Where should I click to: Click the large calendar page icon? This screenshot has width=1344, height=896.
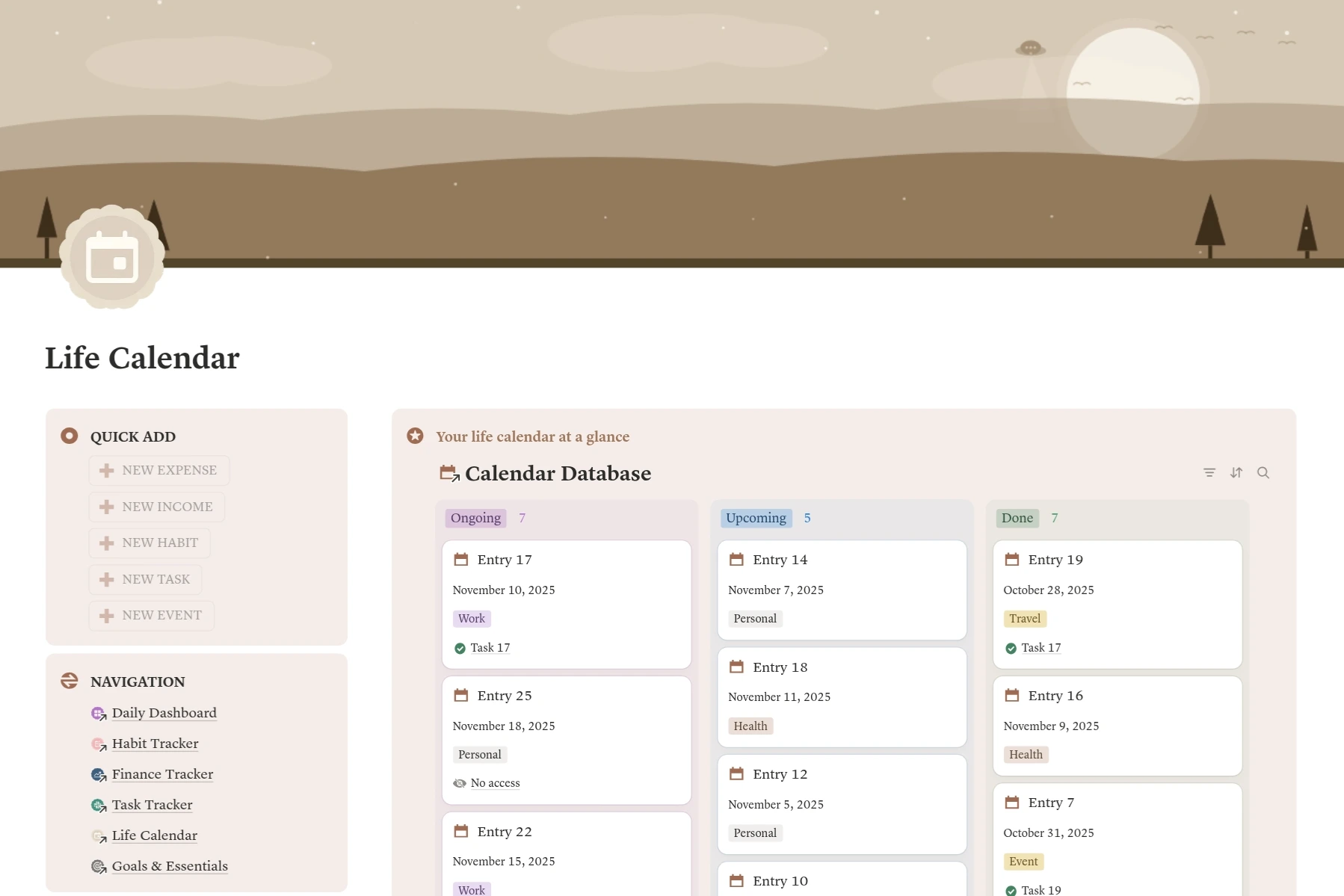click(x=112, y=258)
